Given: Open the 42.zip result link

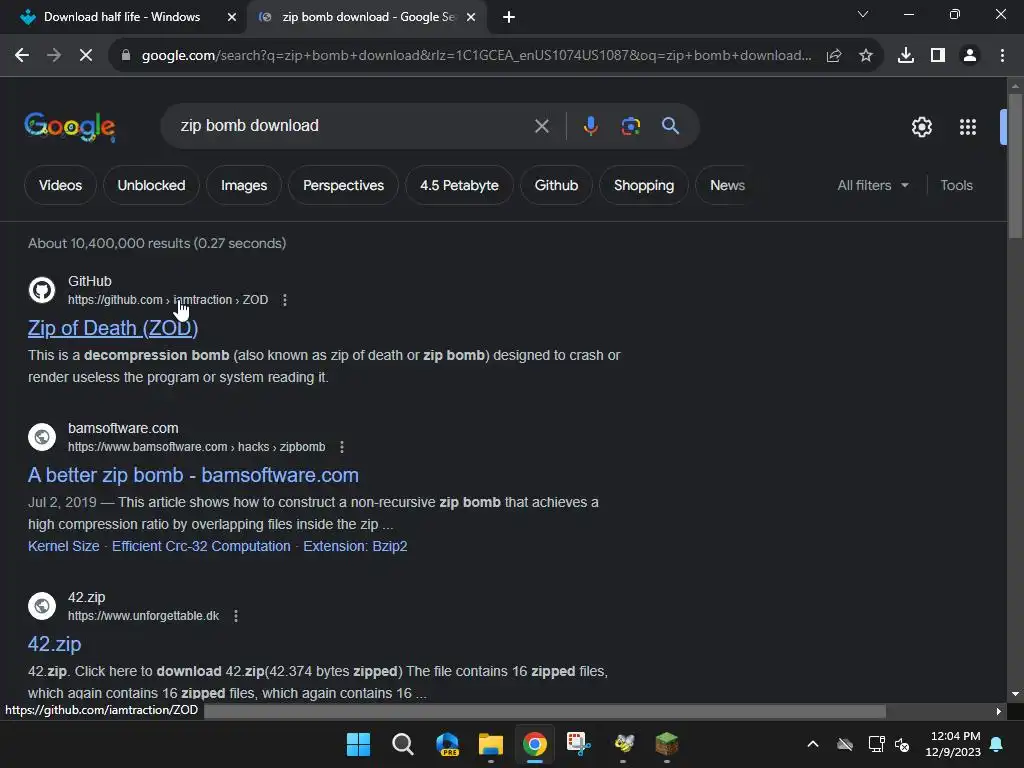Looking at the screenshot, I should [54, 644].
